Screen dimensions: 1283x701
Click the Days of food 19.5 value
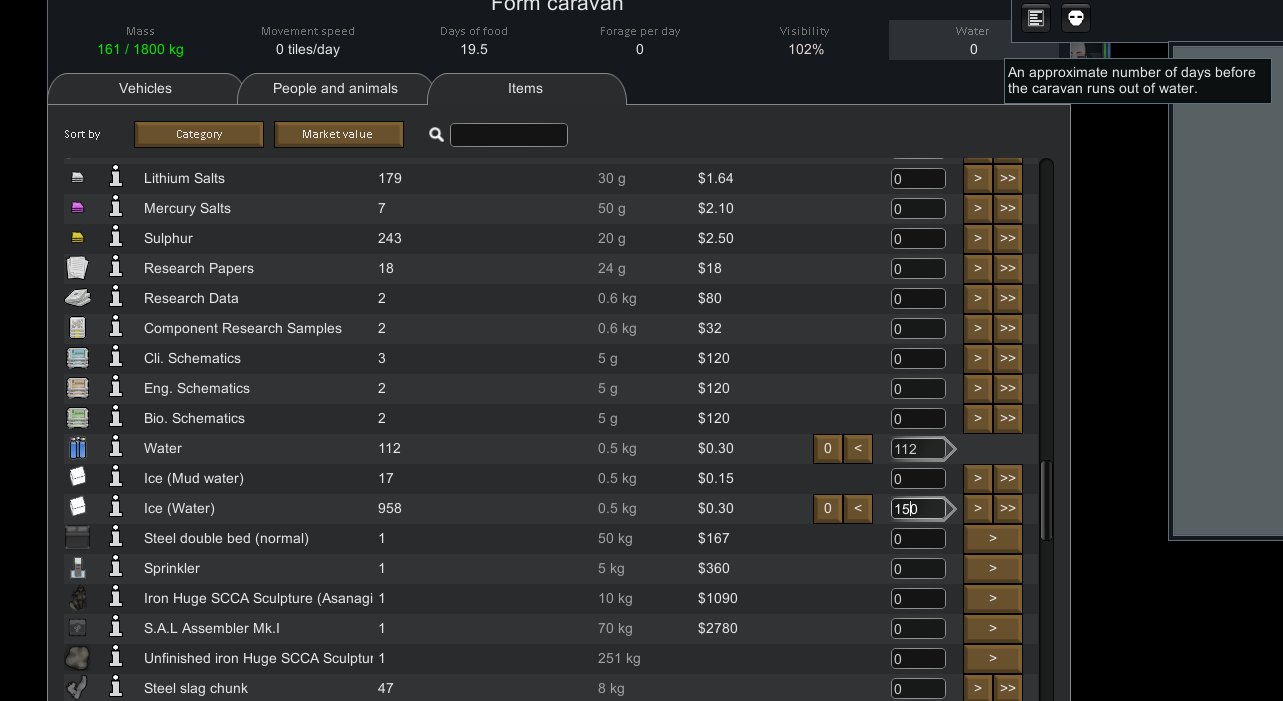[474, 49]
